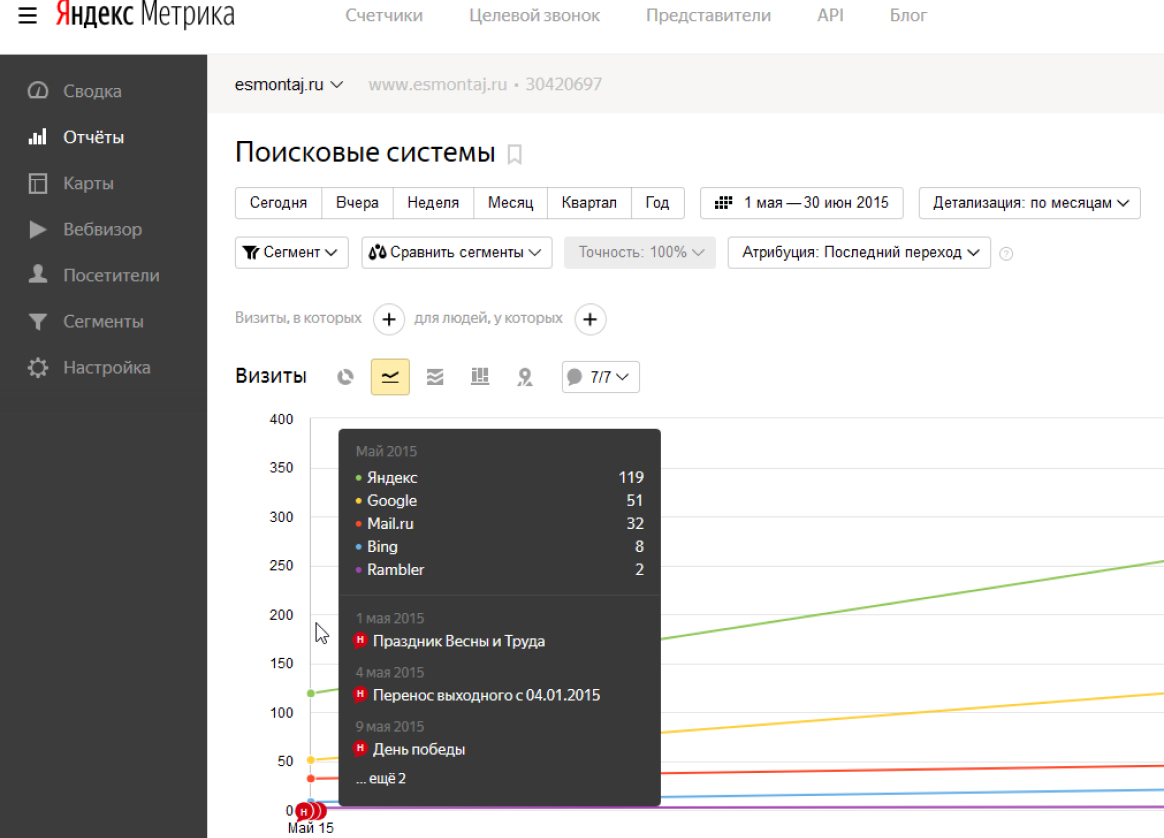The width and height of the screenshot is (1164, 838).
Task: Click the attribution help question icon
Action: point(1006,254)
